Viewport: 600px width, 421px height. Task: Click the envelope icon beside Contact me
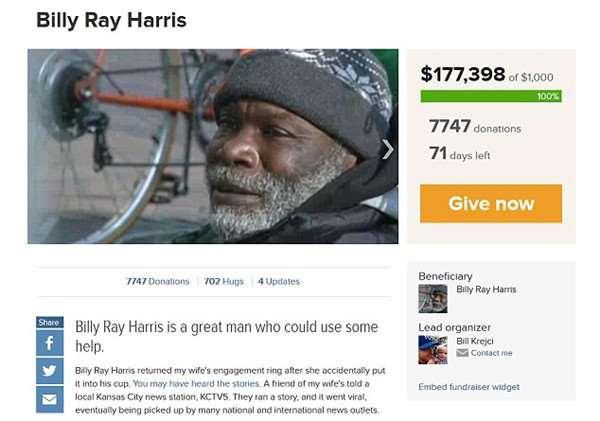click(x=462, y=353)
